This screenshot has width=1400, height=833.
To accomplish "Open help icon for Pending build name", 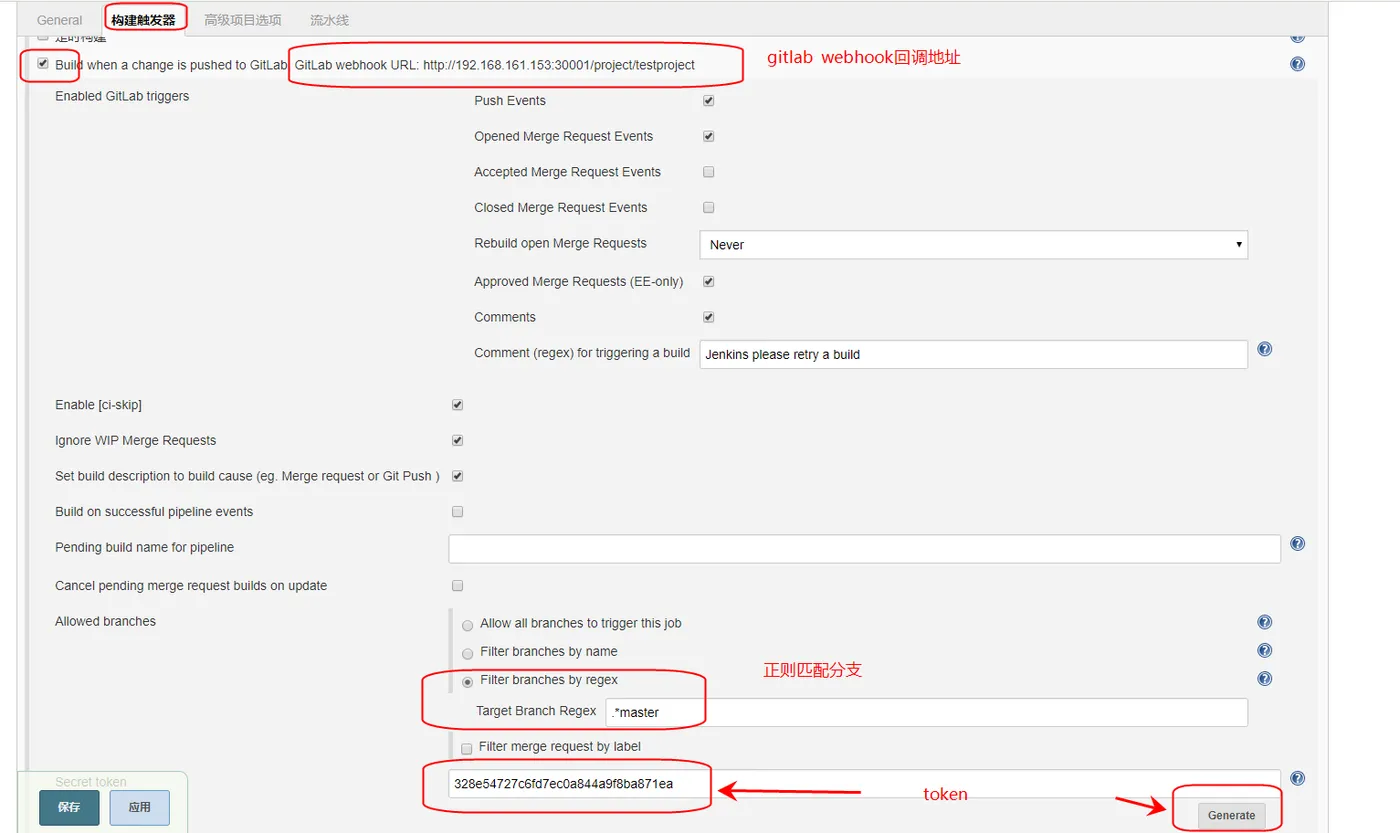I will (x=1297, y=544).
